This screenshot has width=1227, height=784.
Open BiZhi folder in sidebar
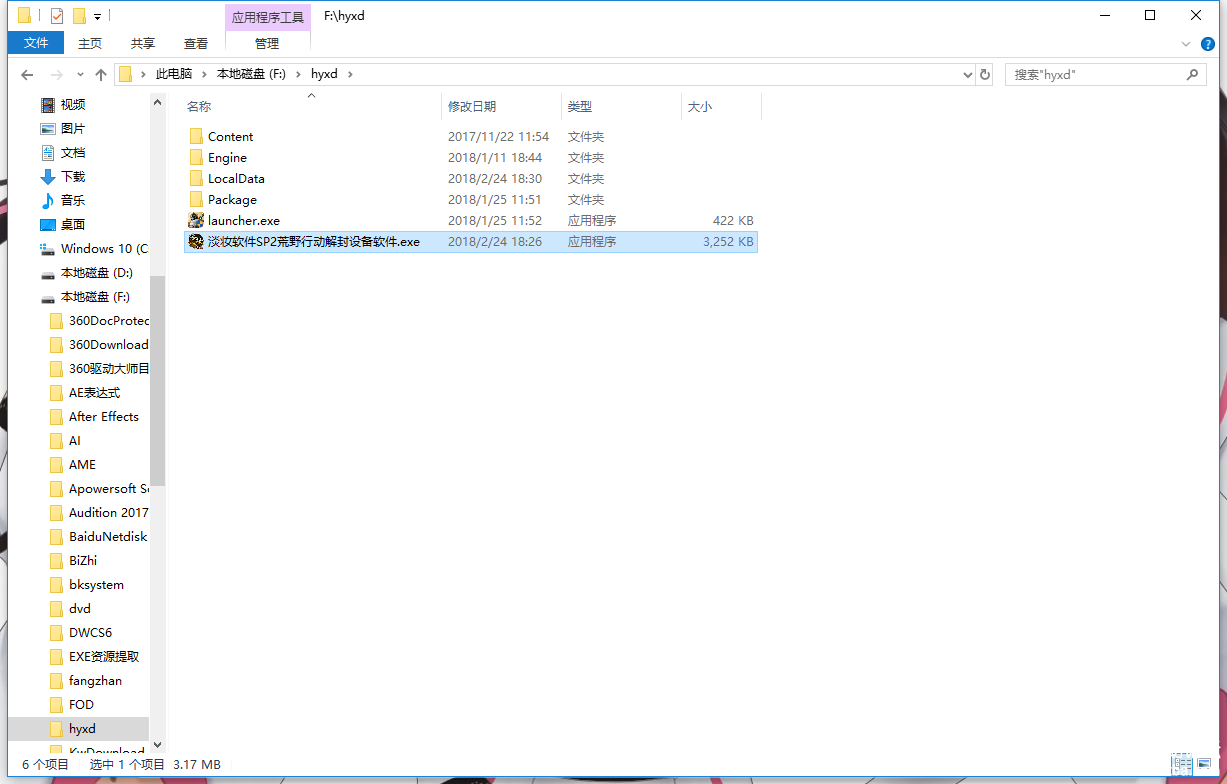pyautogui.click(x=83, y=561)
